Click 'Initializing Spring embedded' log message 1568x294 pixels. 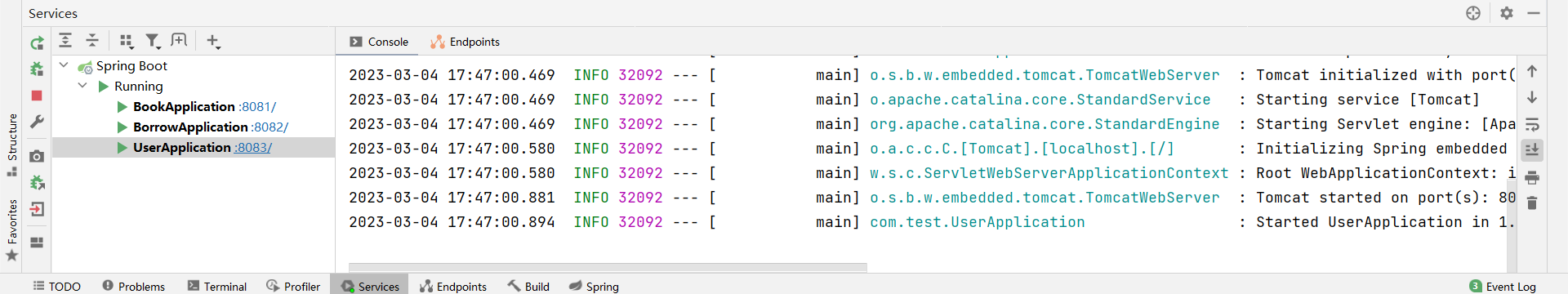point(1382,149)
